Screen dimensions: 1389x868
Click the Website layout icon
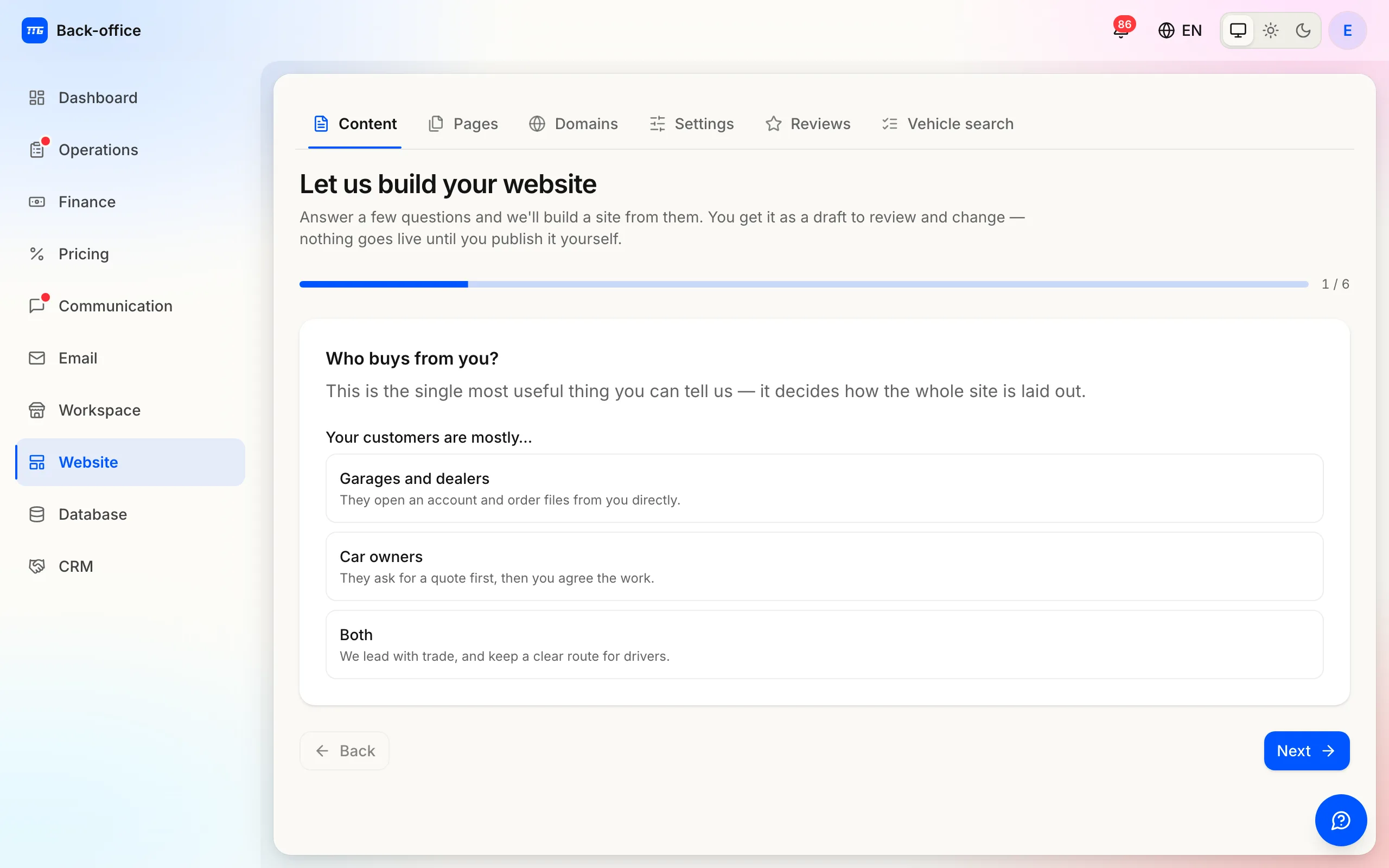[37, 462]
